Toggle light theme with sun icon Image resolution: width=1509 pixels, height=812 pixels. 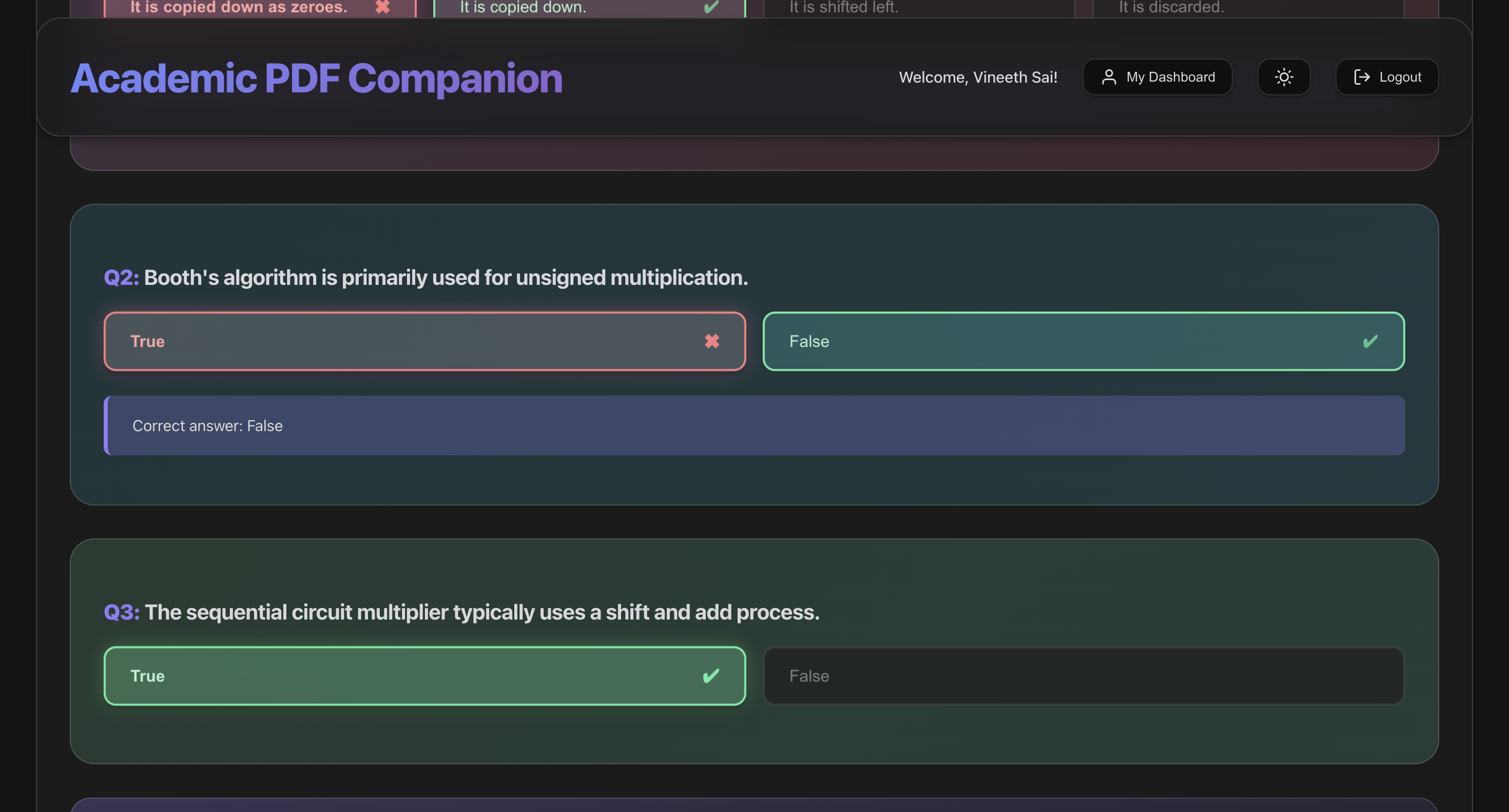(x=1284, y=77)
